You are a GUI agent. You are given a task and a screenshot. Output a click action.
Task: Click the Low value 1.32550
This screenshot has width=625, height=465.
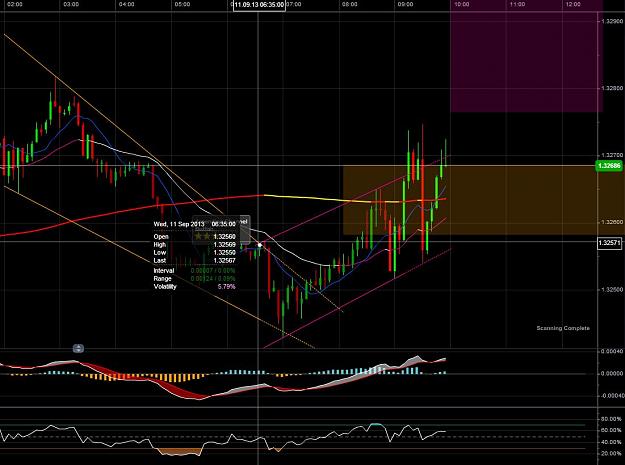point(224,253)
